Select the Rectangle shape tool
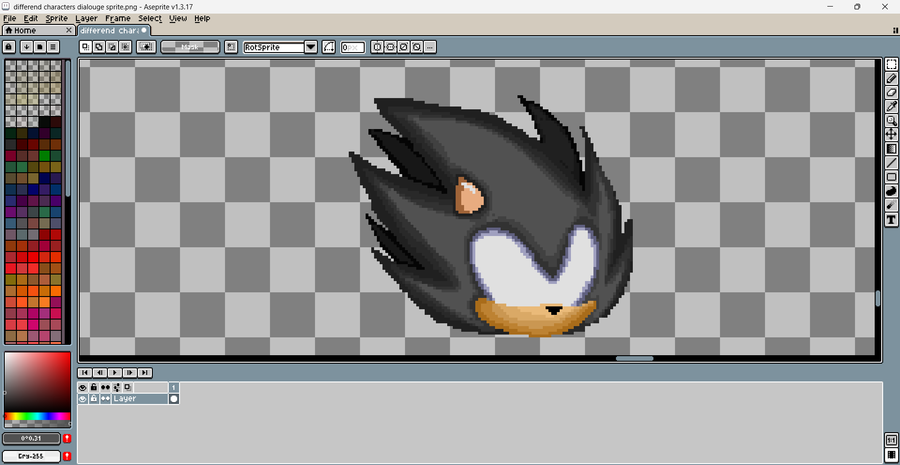Image resolution: width=900 pixels, height=465 pixels. click(x=891, y=177)
